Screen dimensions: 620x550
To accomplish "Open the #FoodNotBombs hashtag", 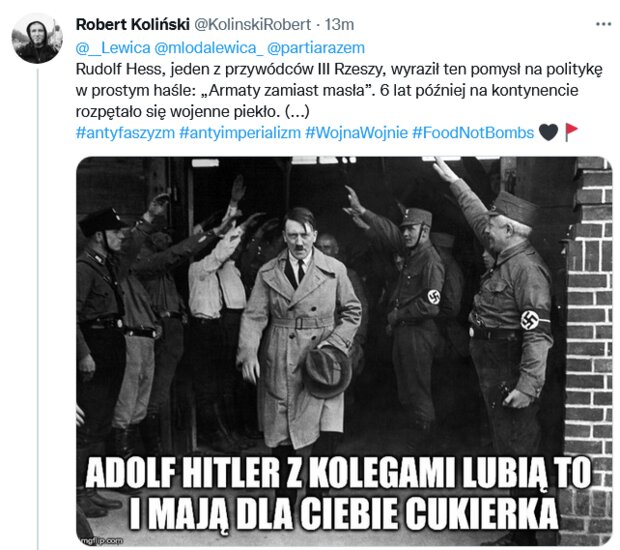I will tap(473, 132).
